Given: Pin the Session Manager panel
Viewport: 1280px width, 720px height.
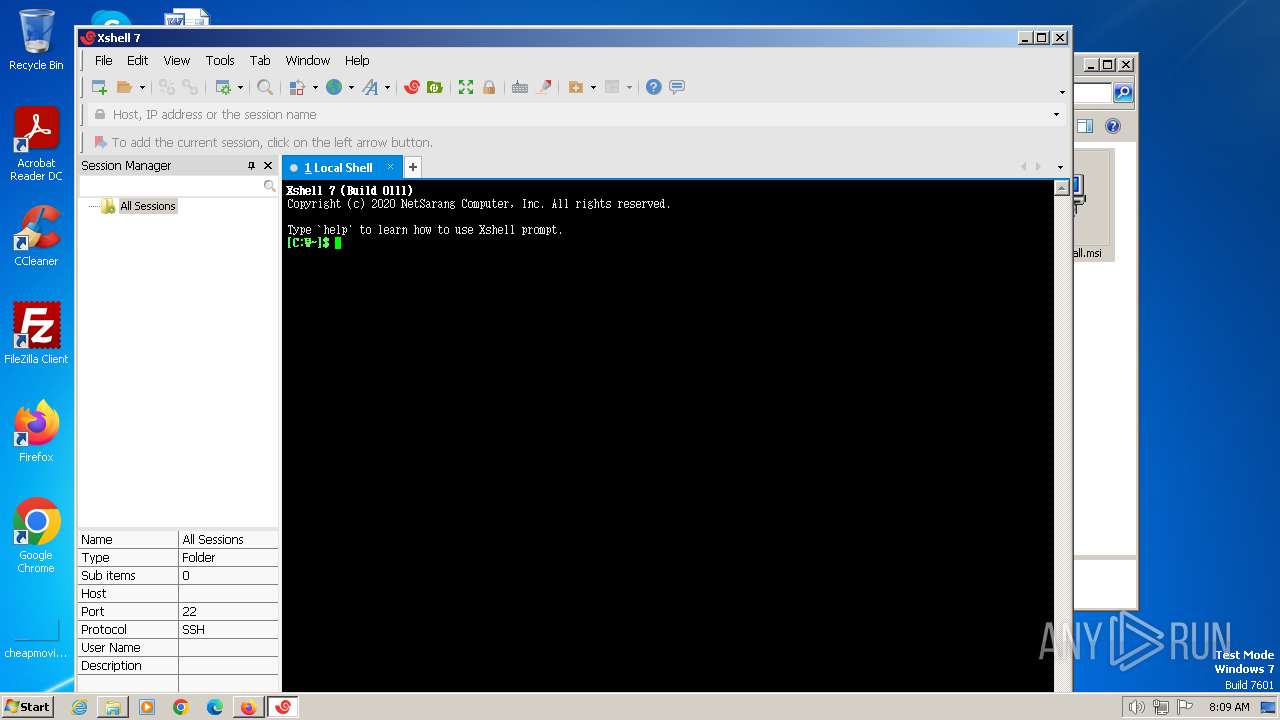Looking at the screenshot, I should 251,166.
